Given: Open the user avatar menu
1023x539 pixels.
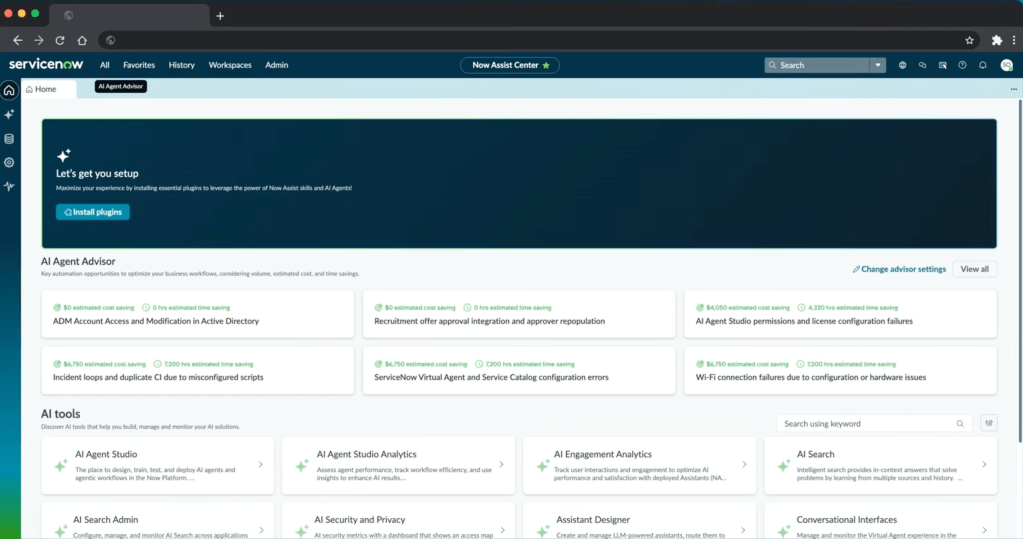Looking at the screenshot, I should tap(1007, 65).
